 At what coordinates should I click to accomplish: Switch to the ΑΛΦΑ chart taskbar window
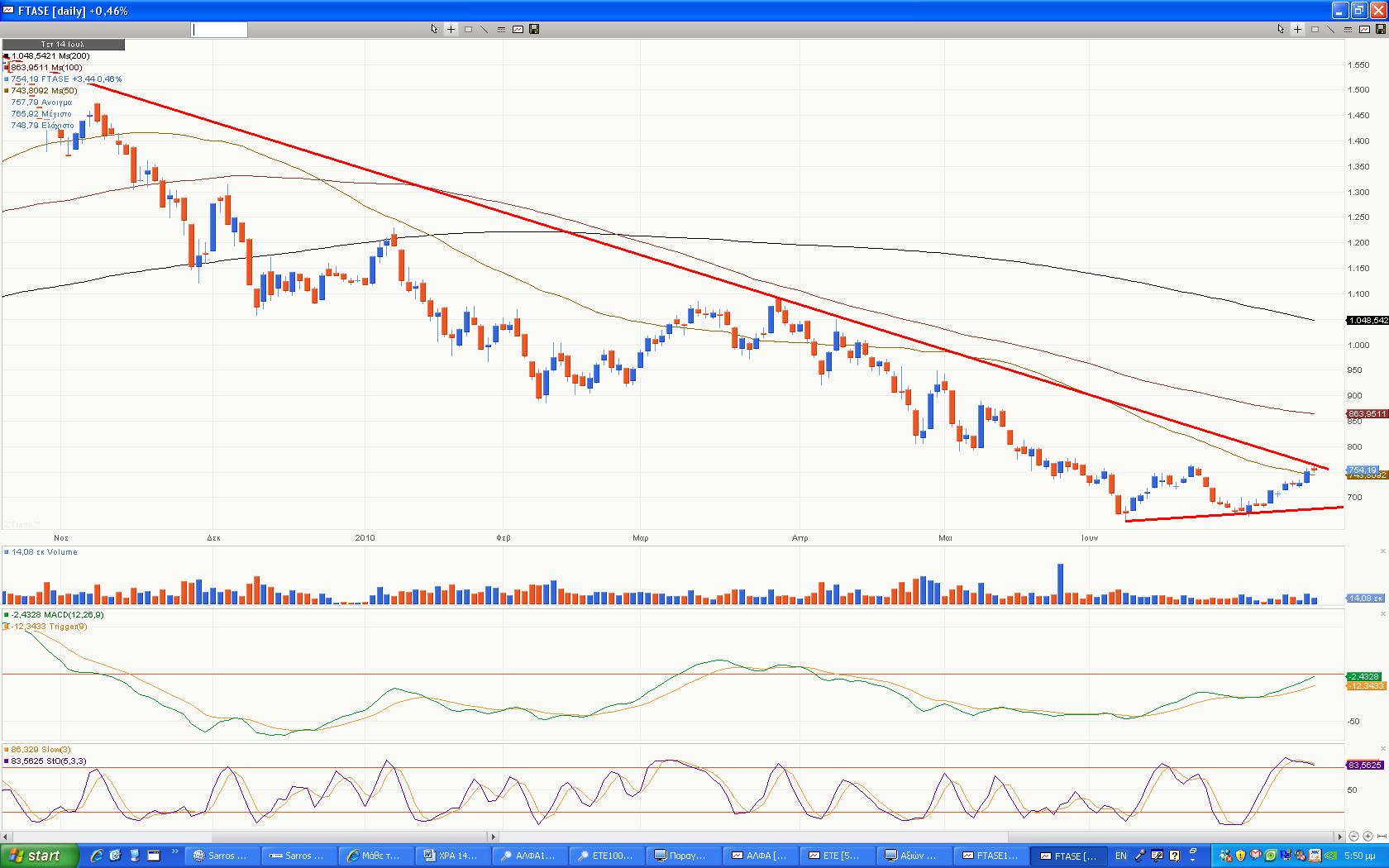point(761,856)
